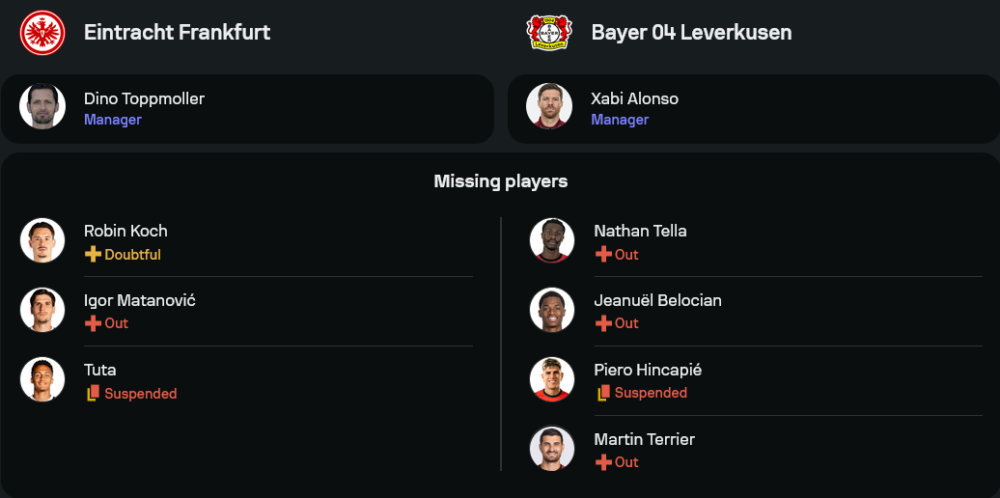Select Robin Koch player avatar

click(42, 240)
